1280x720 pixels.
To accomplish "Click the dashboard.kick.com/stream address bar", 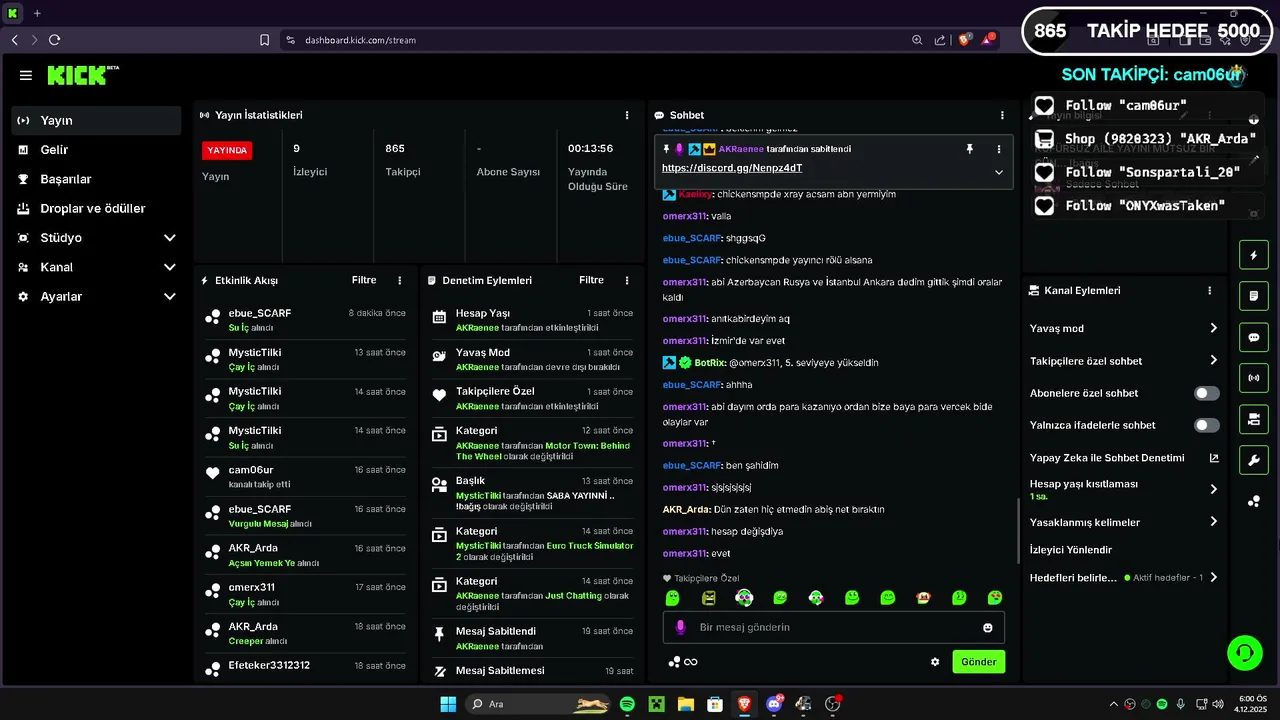I will (x=360, y=40).
